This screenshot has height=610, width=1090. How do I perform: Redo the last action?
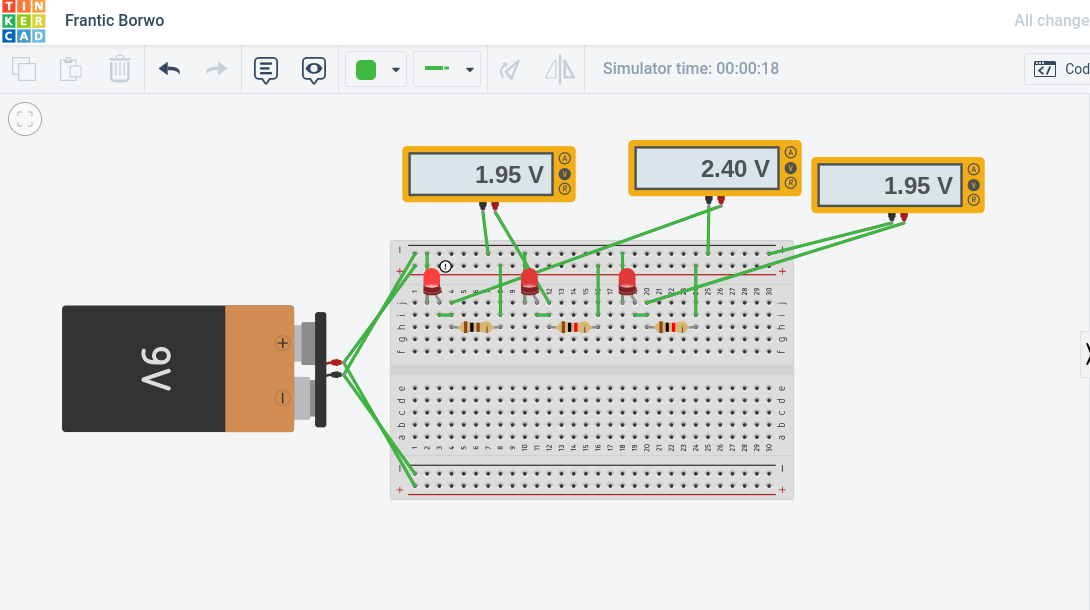coord(216,69)
